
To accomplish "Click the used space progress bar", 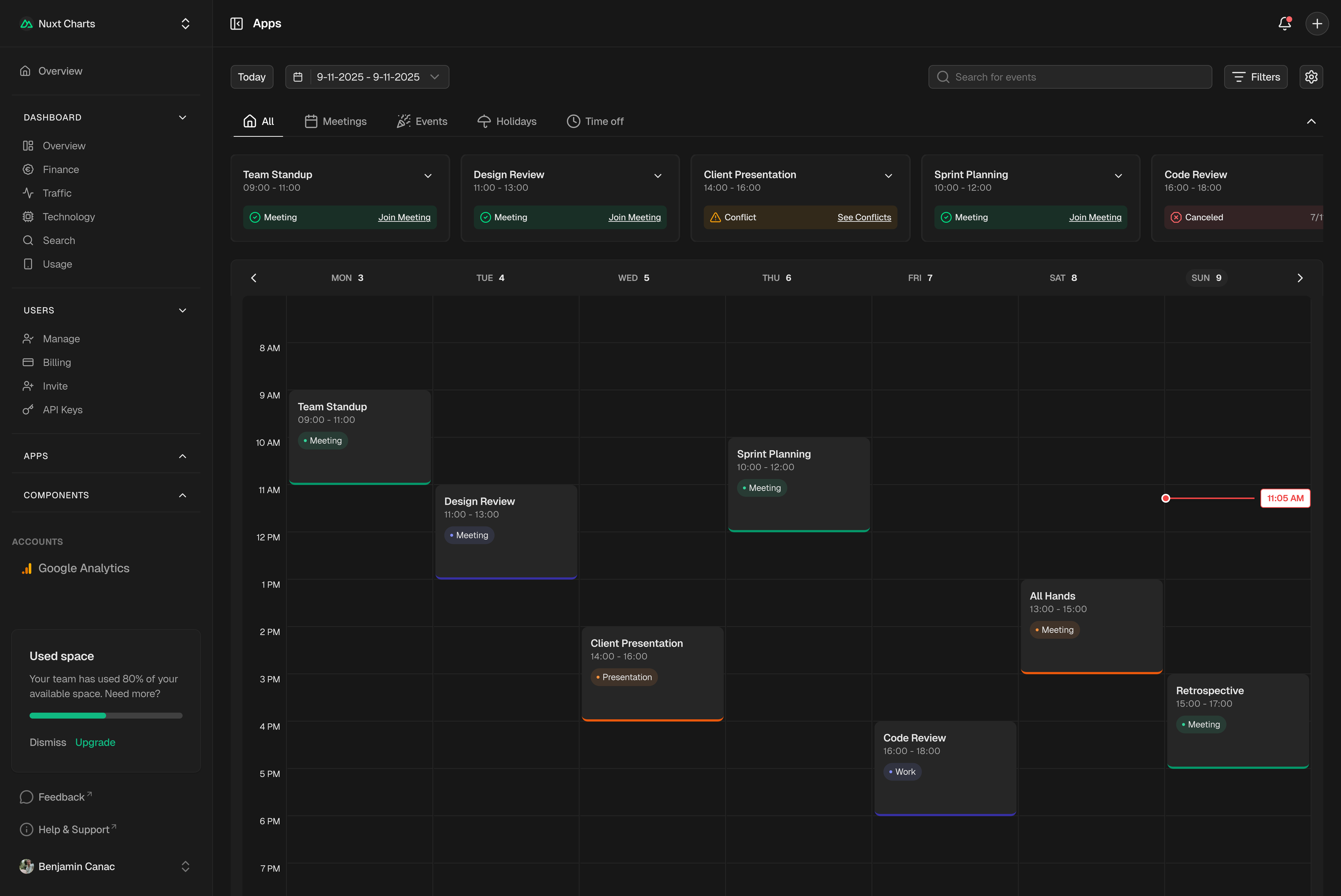I will point(106,715).
